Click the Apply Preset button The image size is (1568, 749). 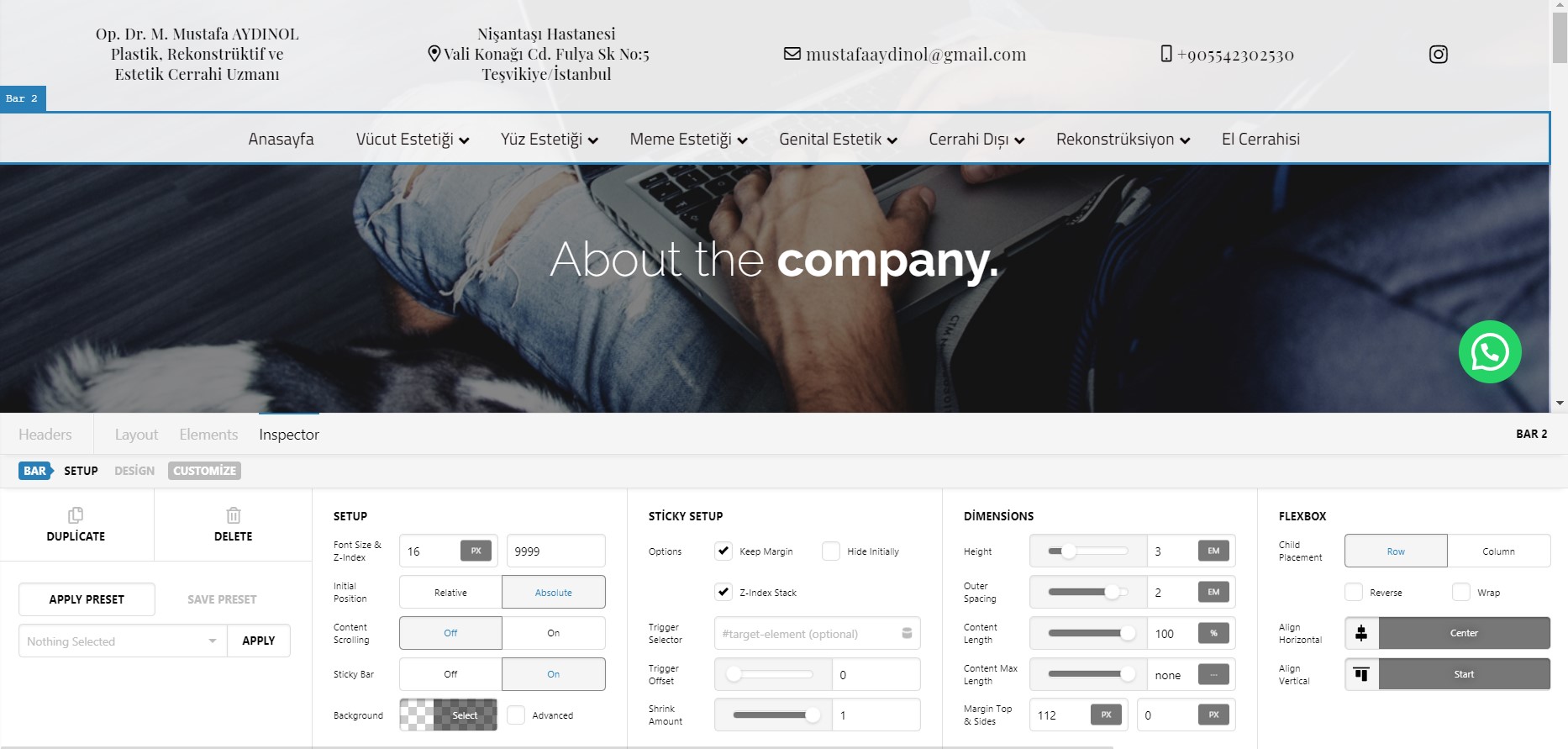click(87, 599)
